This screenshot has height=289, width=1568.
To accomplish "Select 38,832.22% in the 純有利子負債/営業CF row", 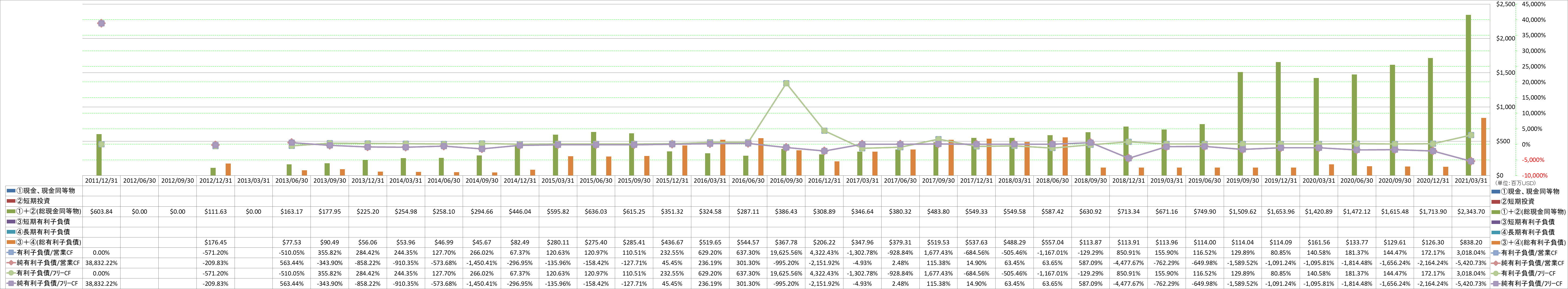I will pos(102,263).
